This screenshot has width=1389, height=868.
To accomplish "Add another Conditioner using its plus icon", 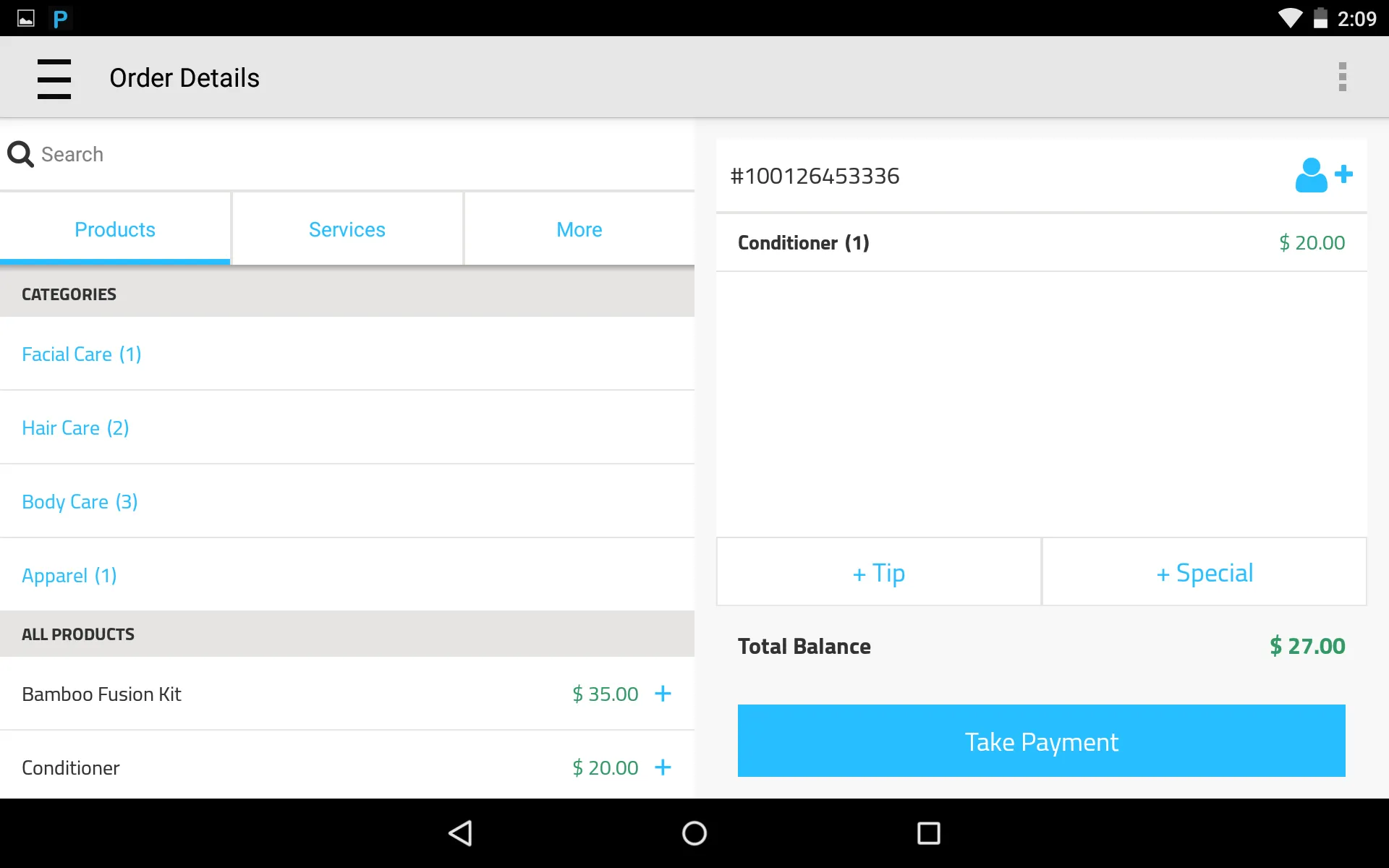I will point(663,767).
